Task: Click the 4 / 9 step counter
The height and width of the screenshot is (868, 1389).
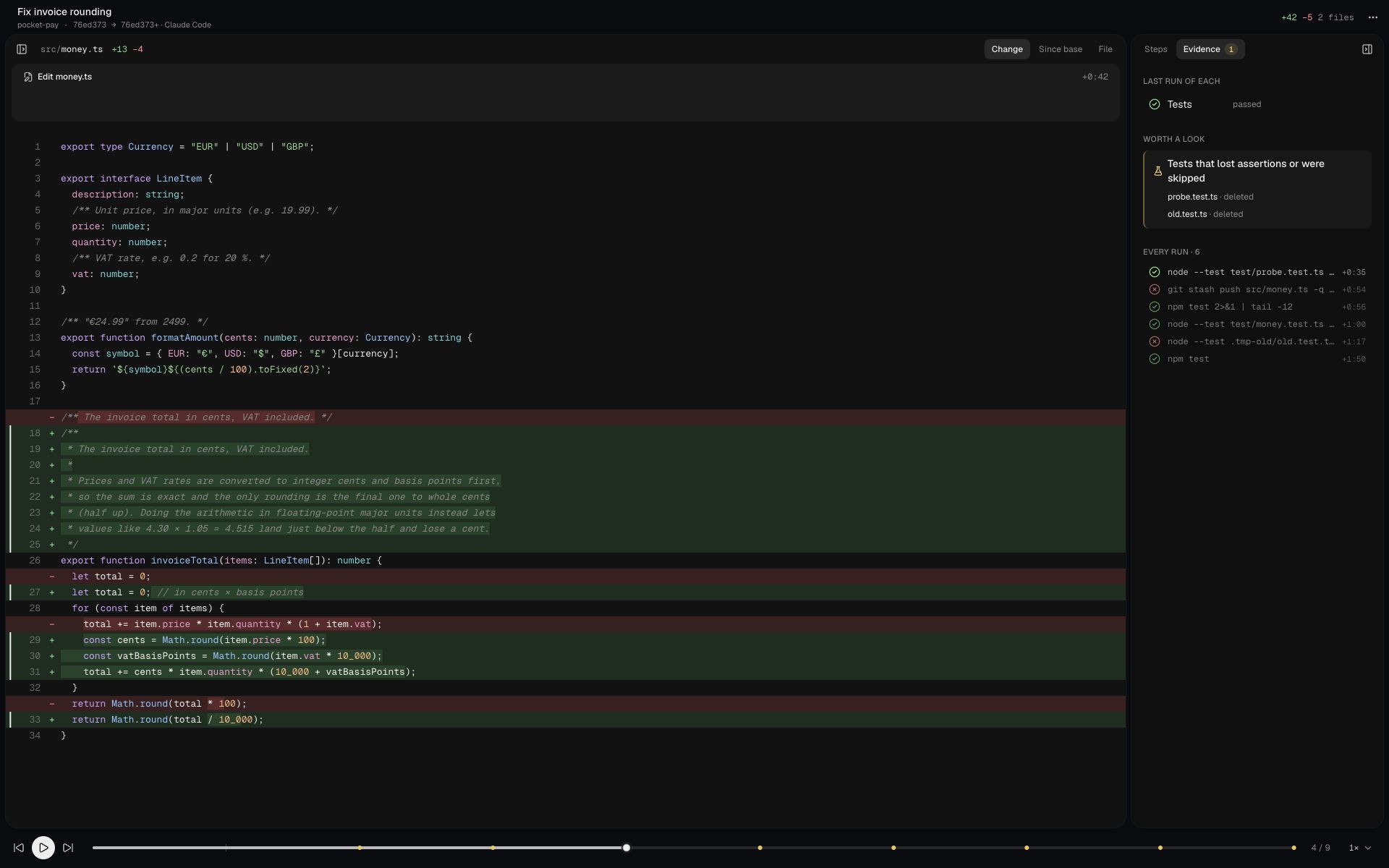Action: pyautogui.click(x=1320, y=848)
